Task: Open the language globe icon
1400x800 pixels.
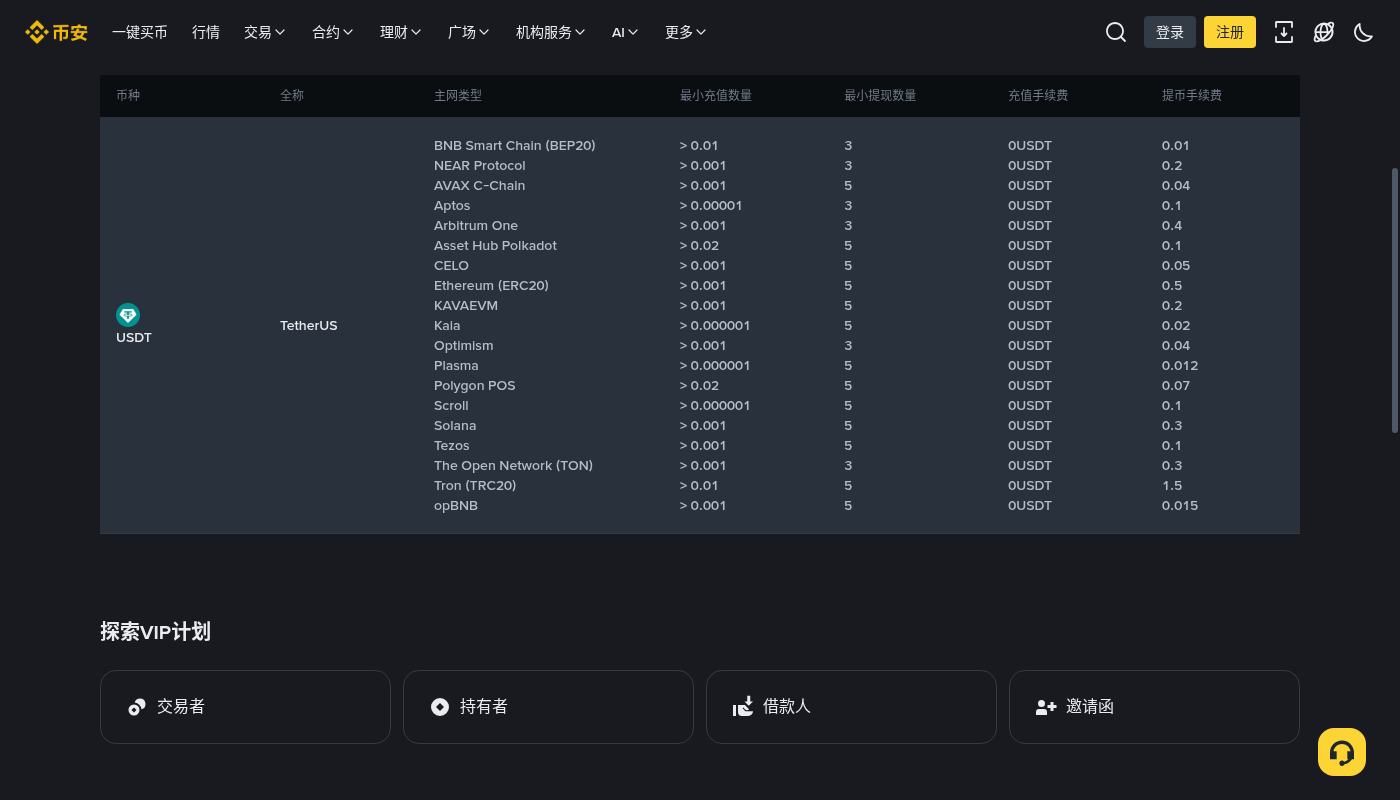Action: click(x=1324, y=32)
